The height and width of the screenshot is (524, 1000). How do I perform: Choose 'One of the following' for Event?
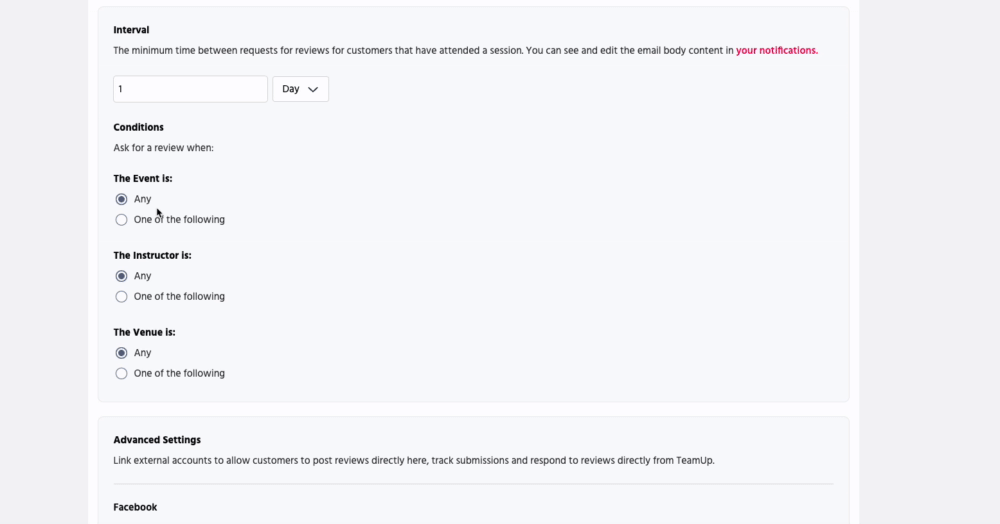tap(122, 220)
